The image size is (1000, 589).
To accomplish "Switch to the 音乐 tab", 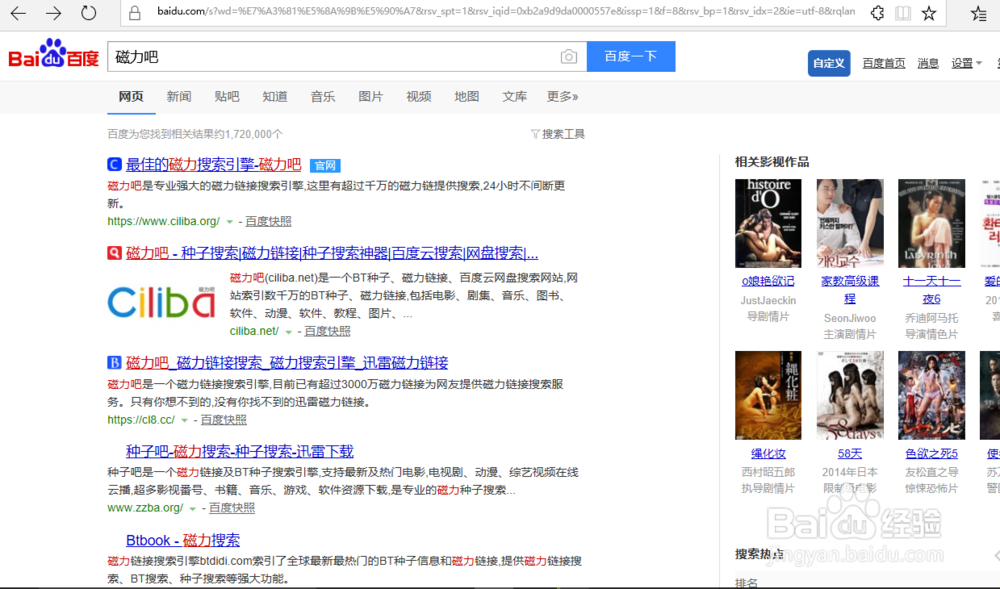I will tap(323, 97).
